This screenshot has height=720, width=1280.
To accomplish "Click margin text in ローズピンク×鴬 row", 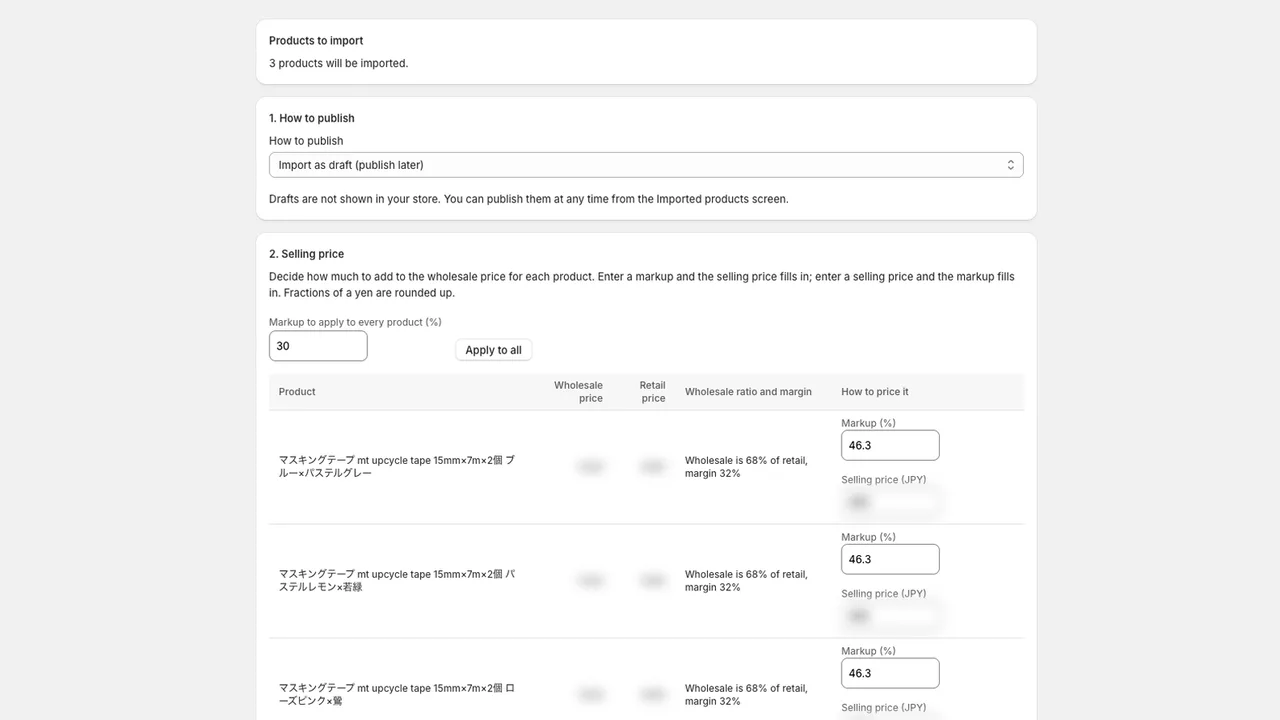I will click(746, 695).
